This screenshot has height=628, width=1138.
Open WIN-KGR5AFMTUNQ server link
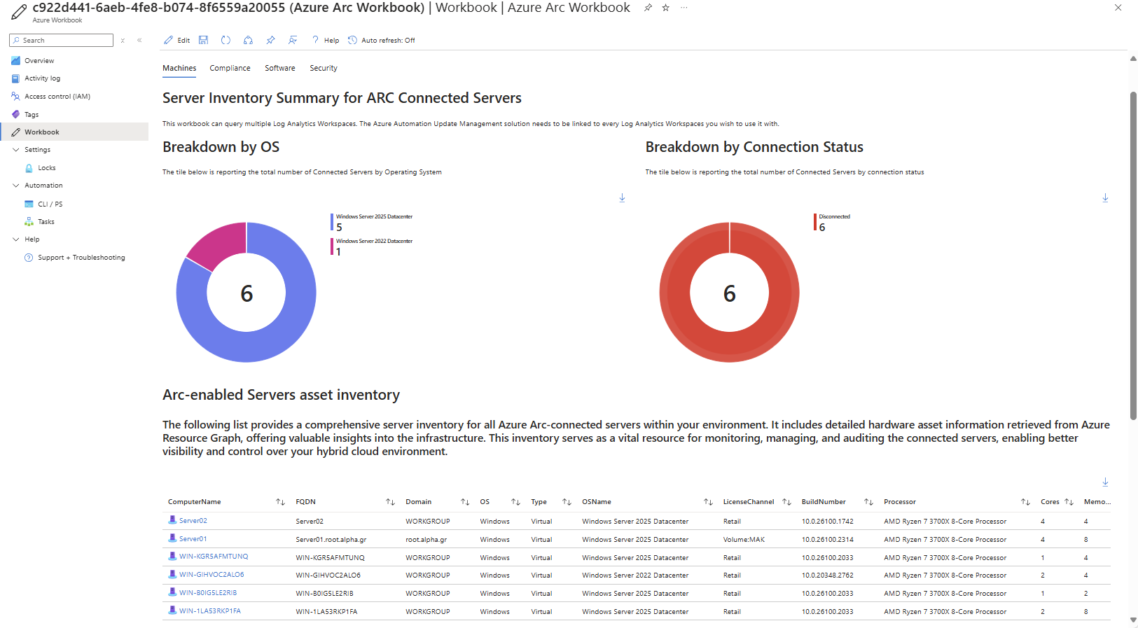tap(213, 556)
